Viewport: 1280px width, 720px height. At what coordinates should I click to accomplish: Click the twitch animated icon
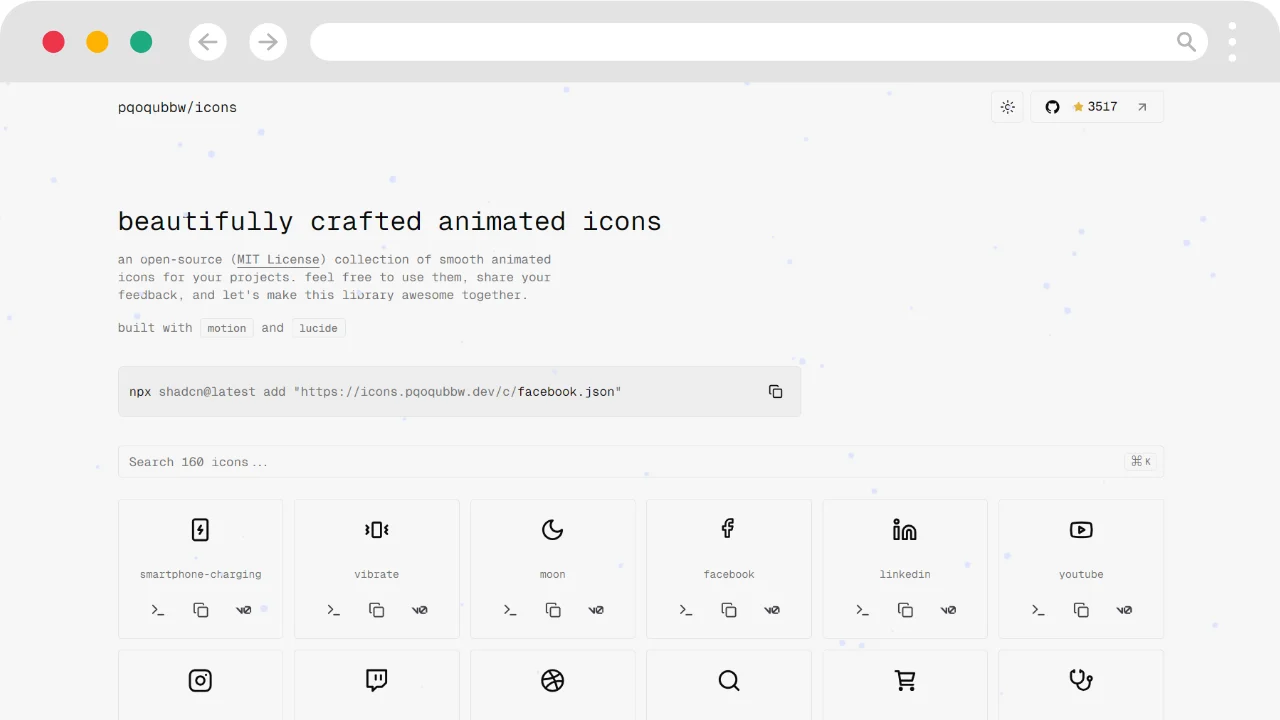377,681
